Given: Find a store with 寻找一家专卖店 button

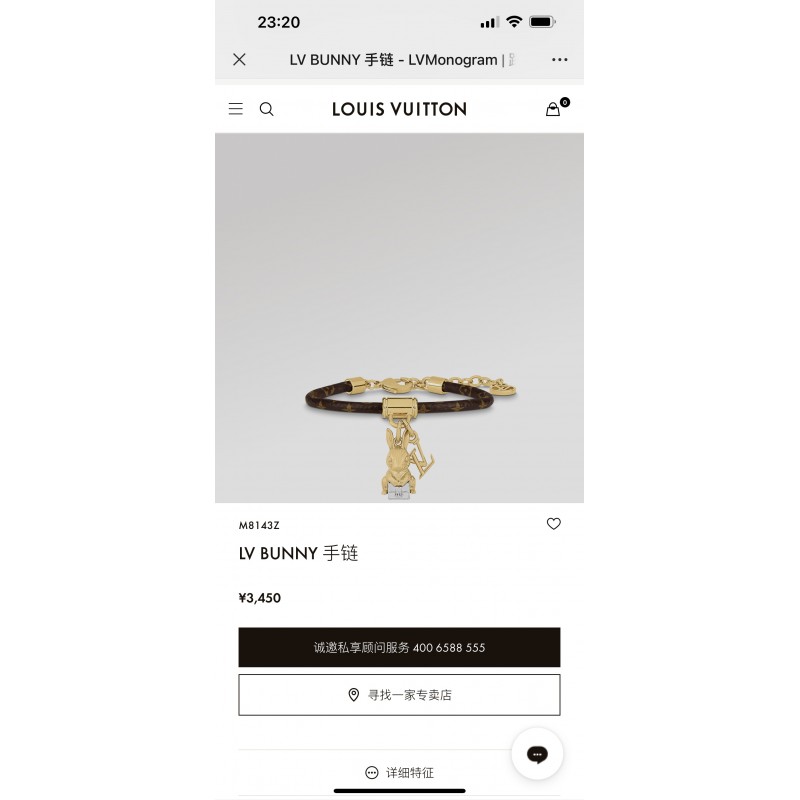Looking at the screenshot, I should click(x=399, y=695).
